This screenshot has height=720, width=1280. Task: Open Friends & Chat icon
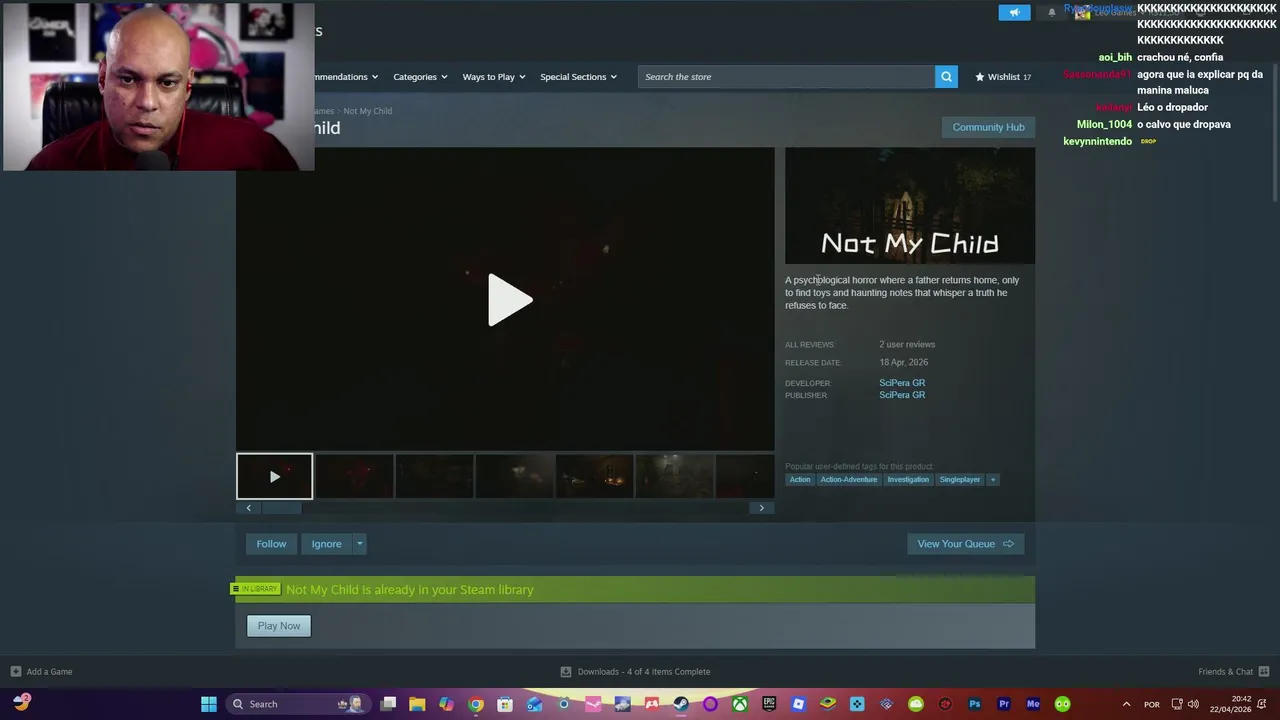(1264, 672)
